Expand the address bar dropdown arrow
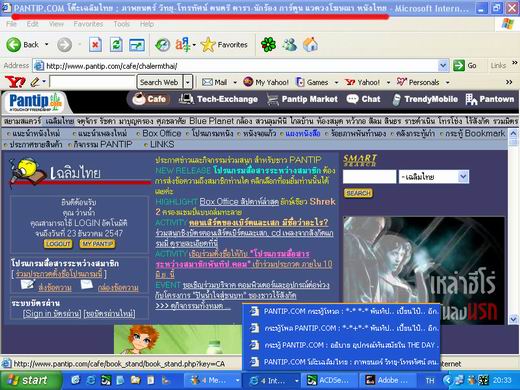The width and height of the screenshot is (520, 390). [x=443, y=66]
